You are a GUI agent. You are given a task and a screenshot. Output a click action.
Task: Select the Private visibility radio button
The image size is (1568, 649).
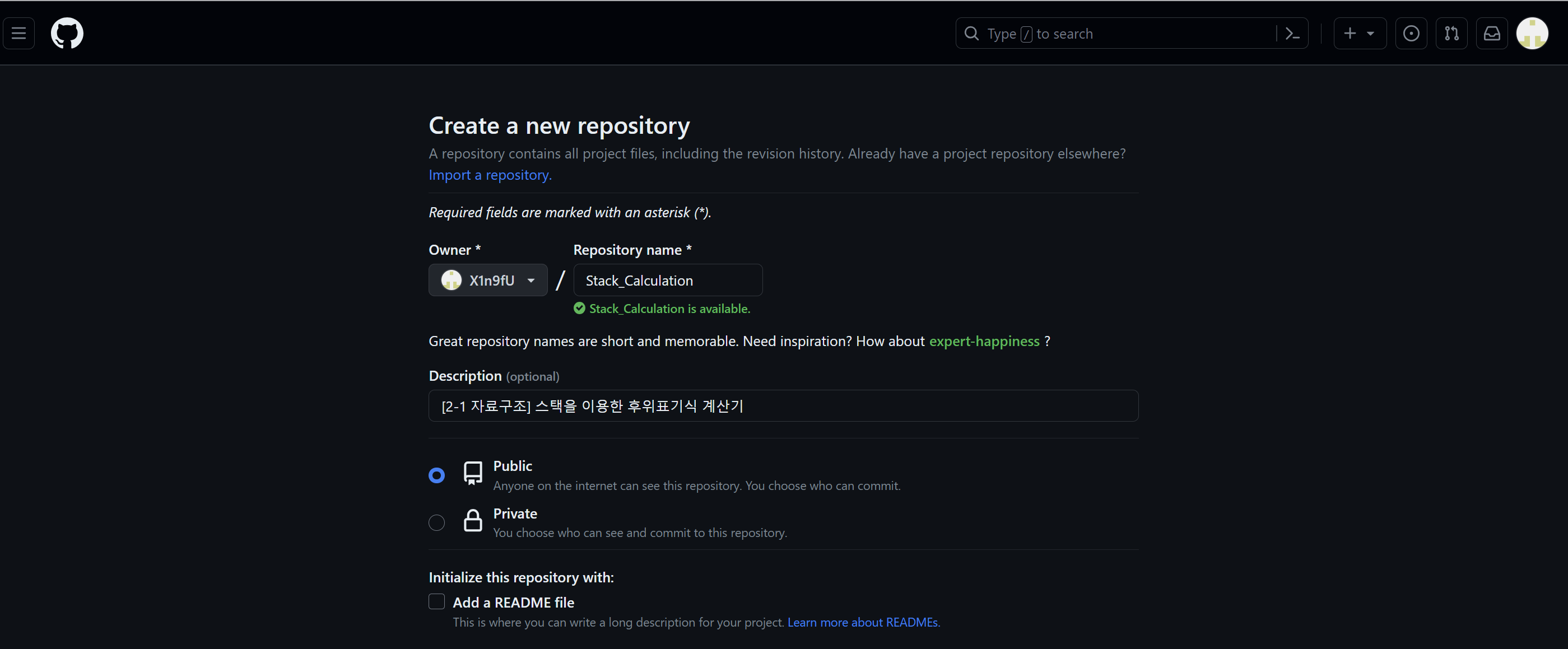(x=436, y=522)
